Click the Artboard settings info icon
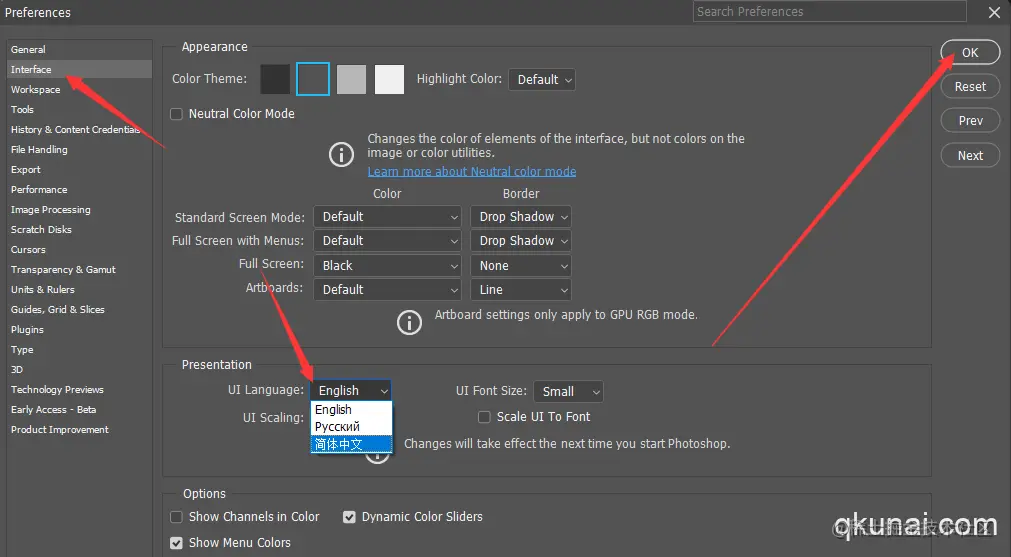The image size is (1011, 557). click(409, 322)
